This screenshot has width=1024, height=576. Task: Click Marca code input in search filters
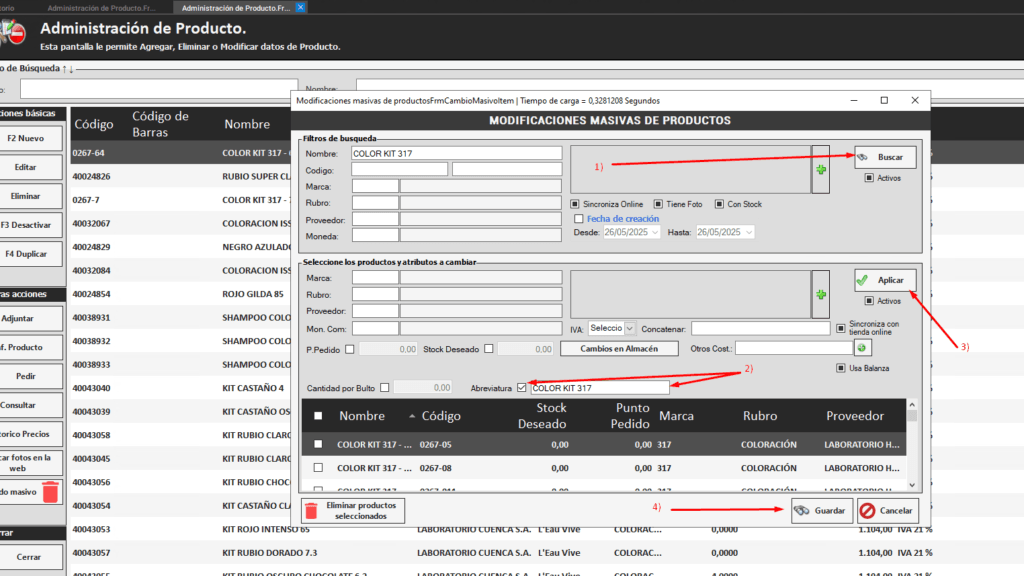pos(375,187)
